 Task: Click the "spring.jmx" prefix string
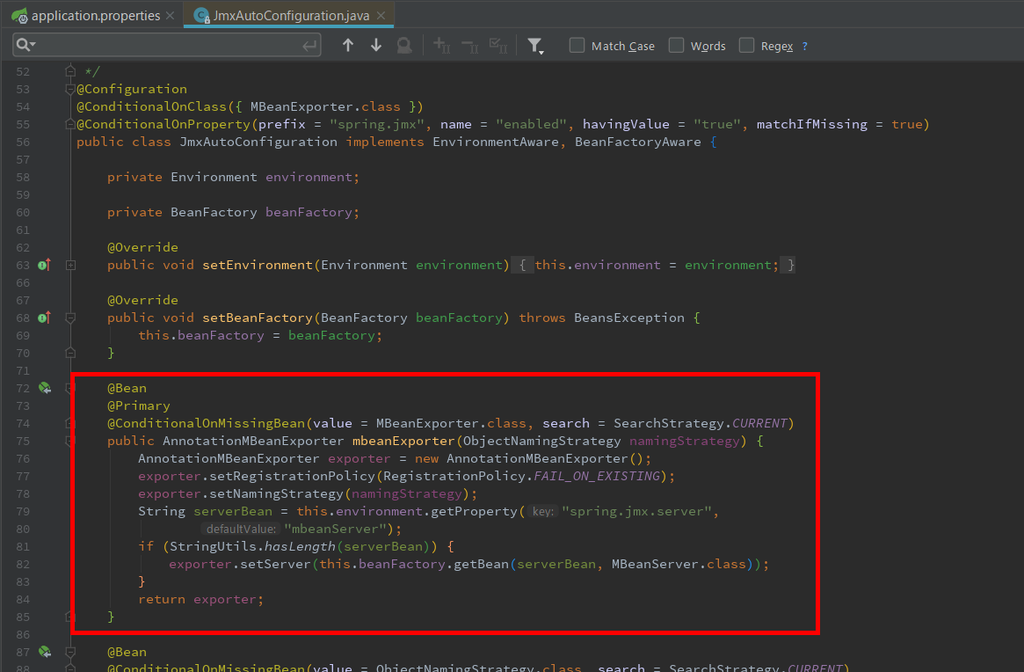click(377, 124)
